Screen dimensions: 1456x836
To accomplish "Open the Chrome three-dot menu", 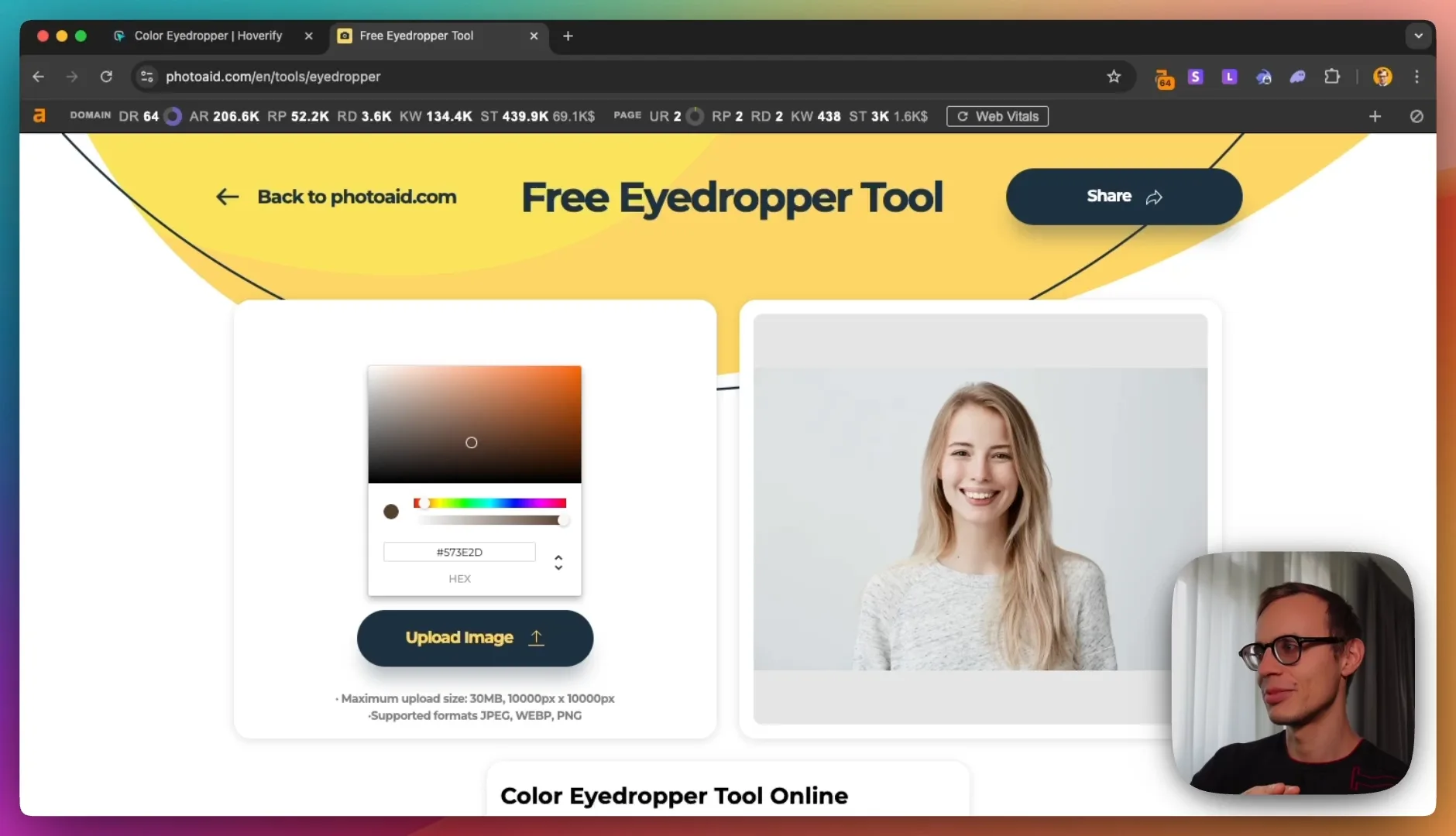I will [1417, 77].
